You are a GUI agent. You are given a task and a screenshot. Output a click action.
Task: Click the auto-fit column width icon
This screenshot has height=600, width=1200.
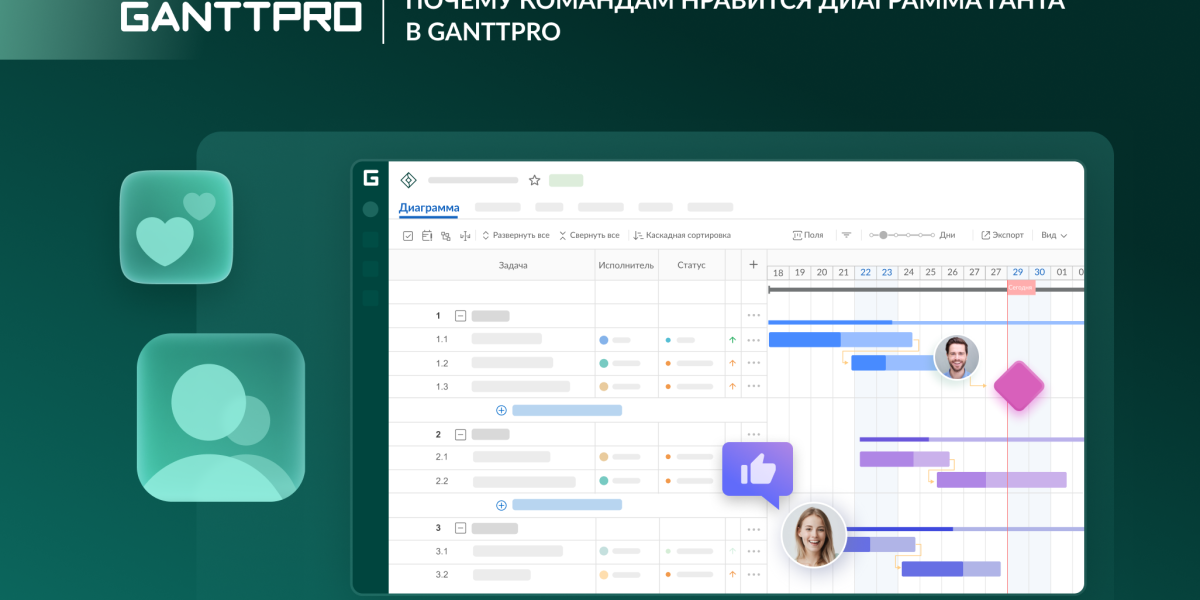point(464,236)
